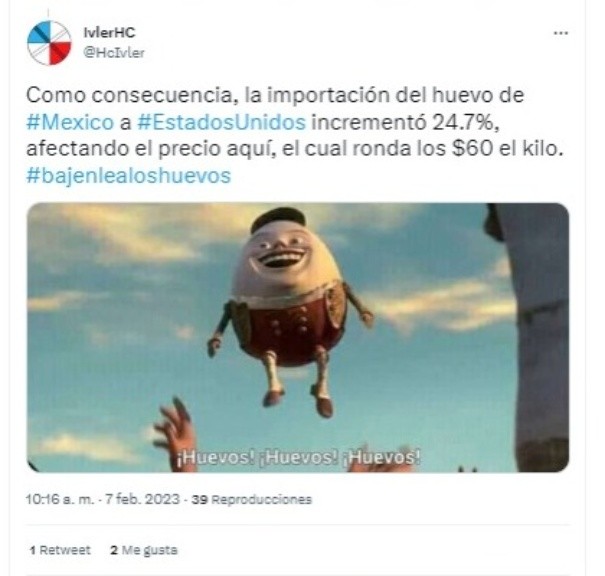Open the #bajenlealoshuevos hashtag
The image size is (605, 576).
[128, 176]
